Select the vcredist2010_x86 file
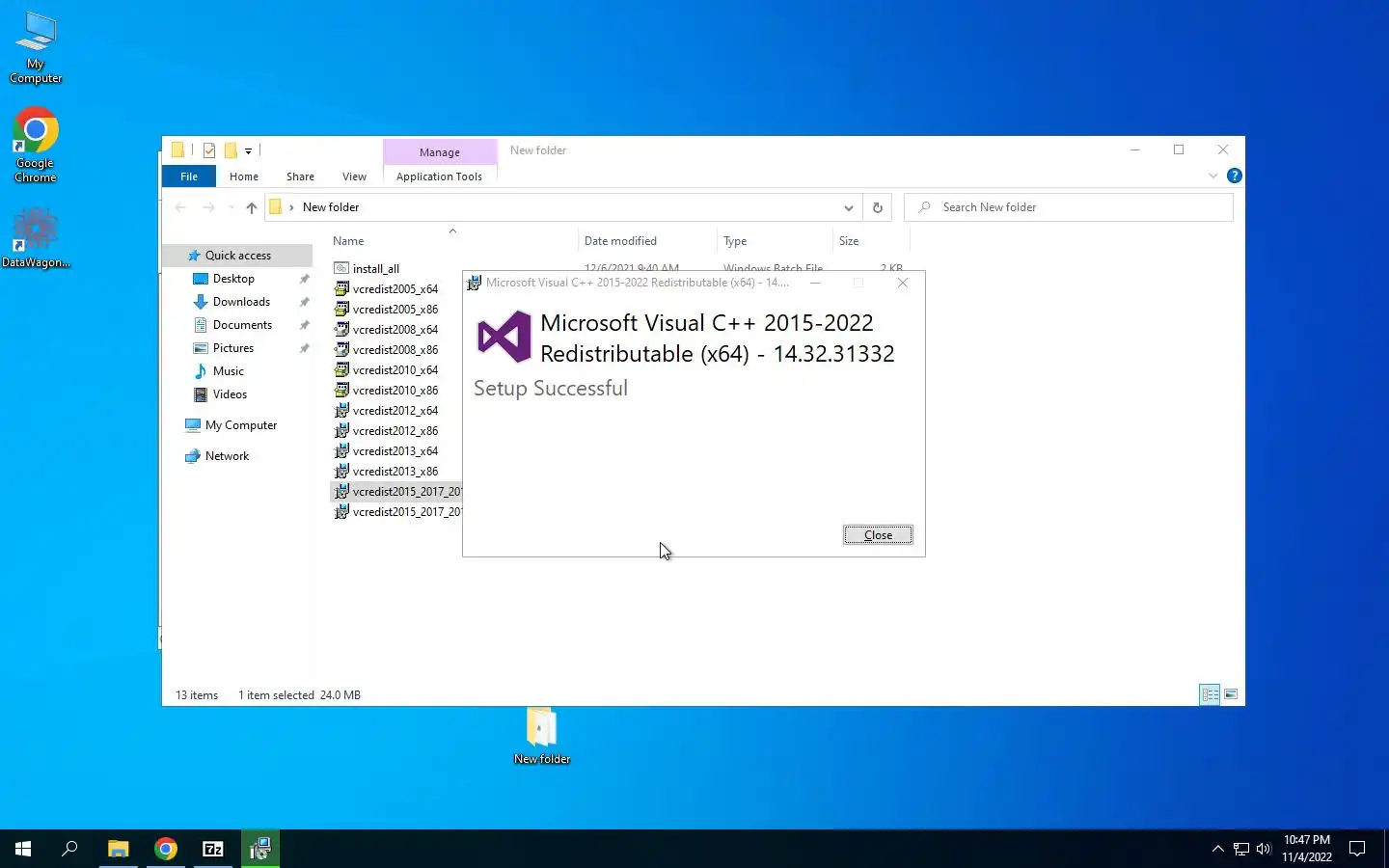 tap(395, 391)
